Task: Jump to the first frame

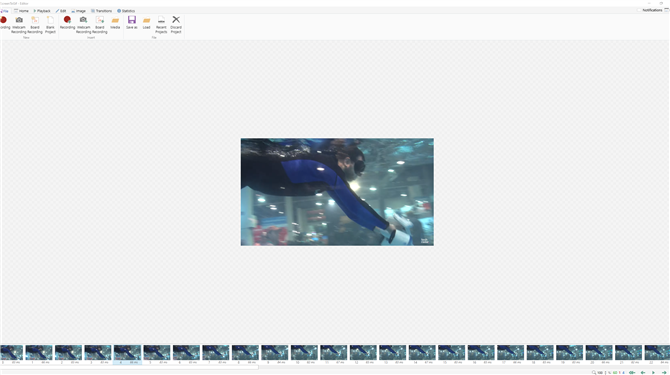Action: click(632, 372)
